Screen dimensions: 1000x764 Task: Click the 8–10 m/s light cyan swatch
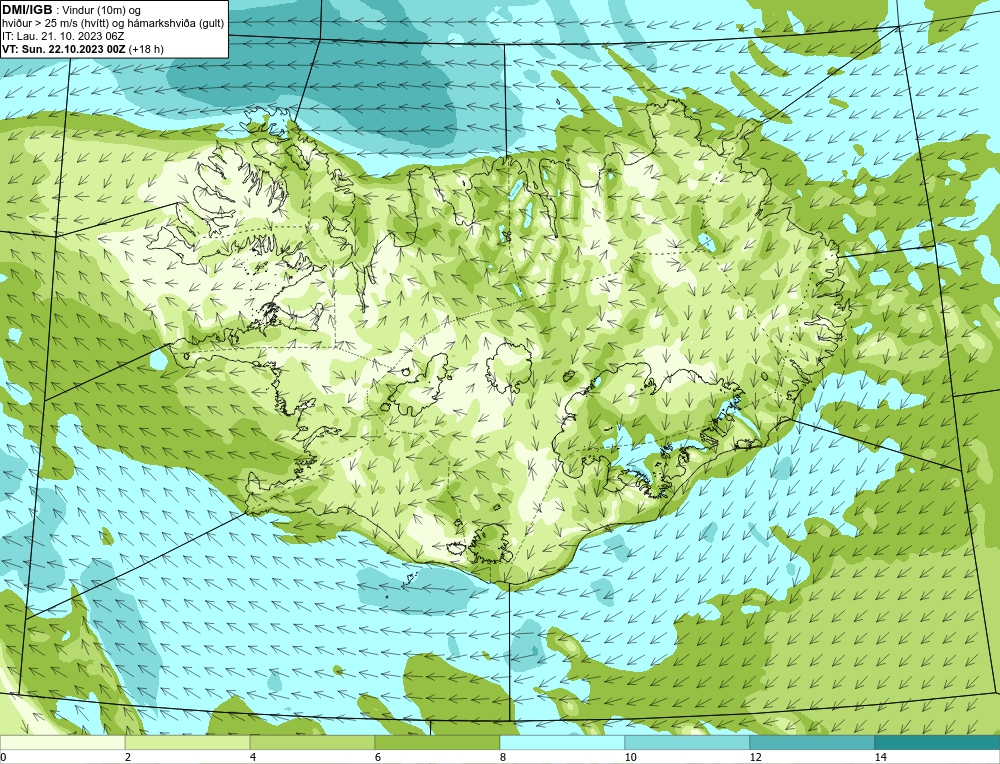click(x=562, y=743)
